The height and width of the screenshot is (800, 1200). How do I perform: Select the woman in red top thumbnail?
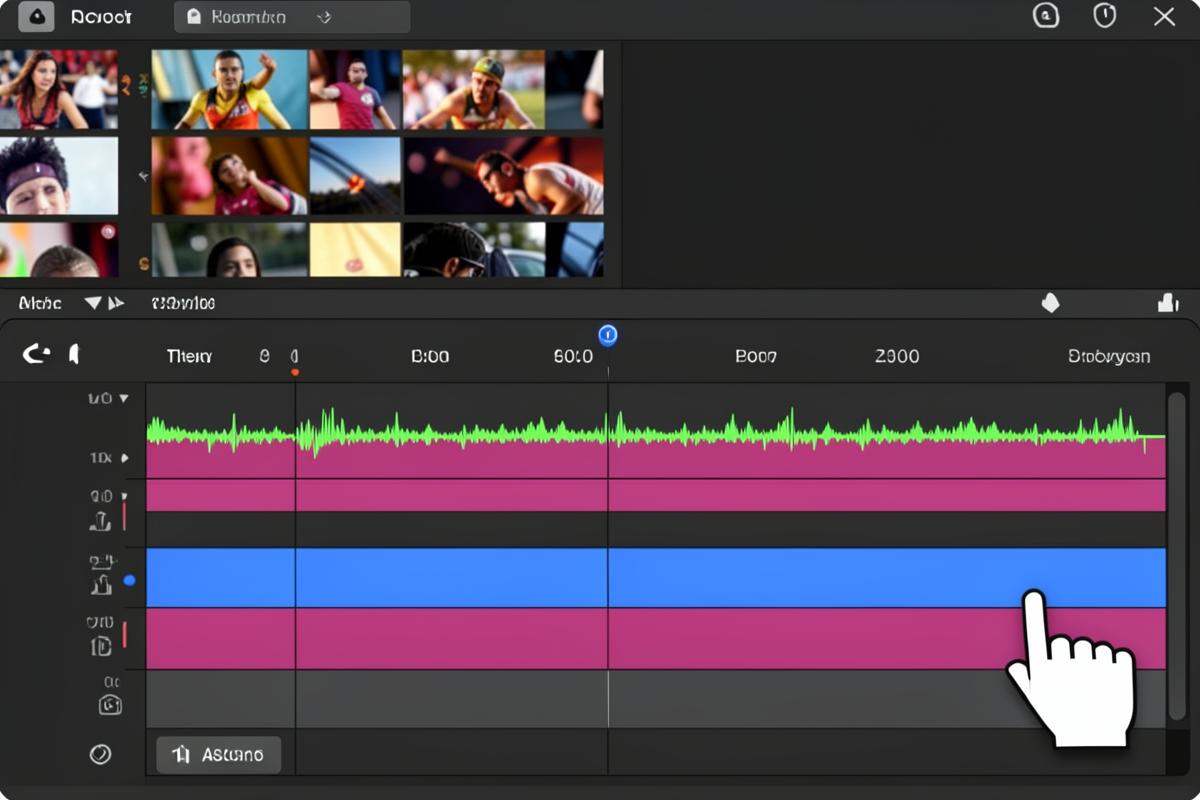[59, 89]
